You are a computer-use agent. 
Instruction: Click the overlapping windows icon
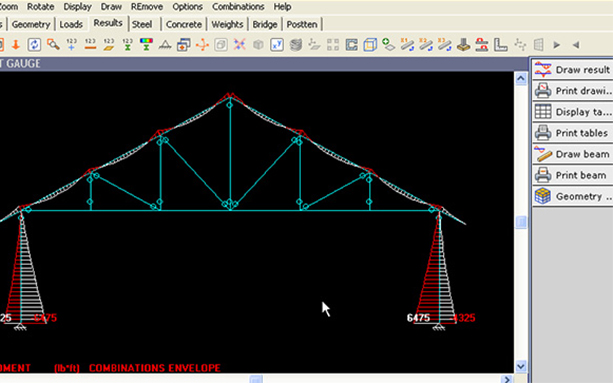[x=183, y=45]
